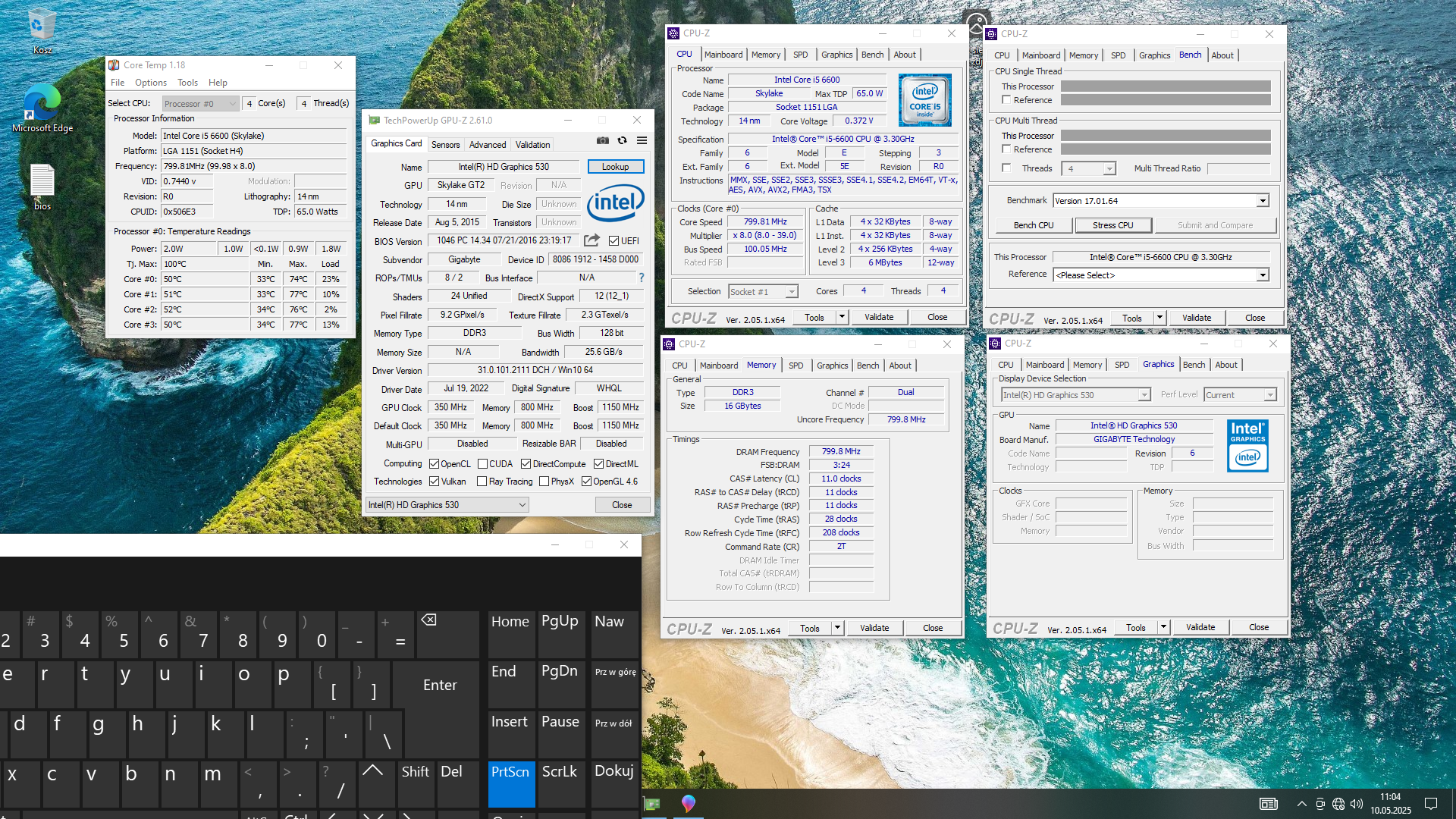The image size is (1456, 819).
Task: Click the Stress CPU button
Action: (x=1112, y=225)
